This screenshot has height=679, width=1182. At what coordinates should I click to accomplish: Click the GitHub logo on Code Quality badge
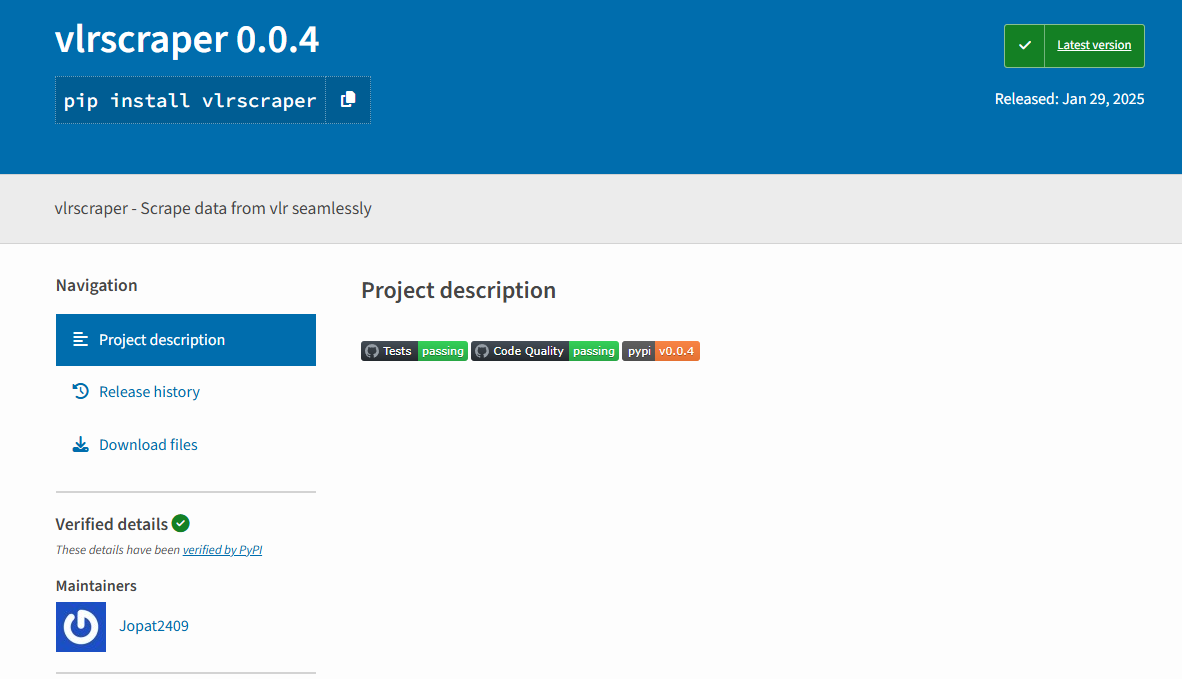click(x=482, y=351)
